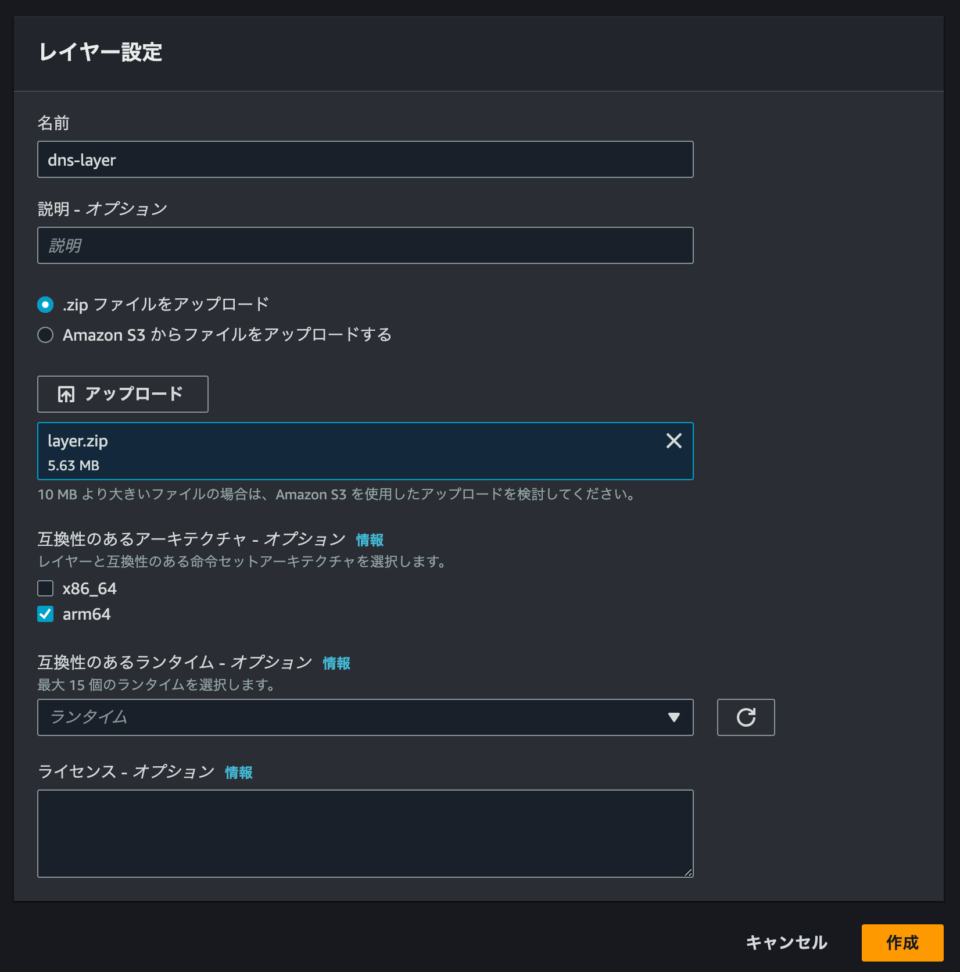Open 情報 link next to 互換性のあるランタイム
Image resolution: width=960 pixels, height=972 pixels.
coord(336,662)
